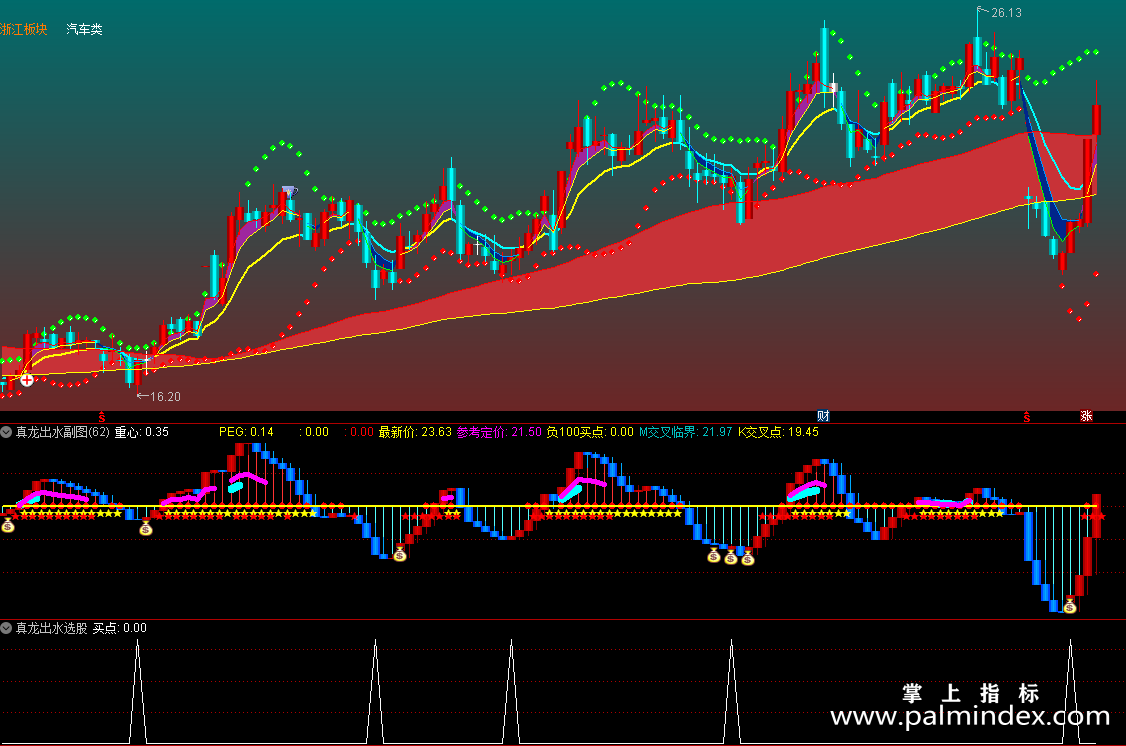Click the right red dollar axis marker
This screenshot has height=746, width=1126.
coord(1027,417)
